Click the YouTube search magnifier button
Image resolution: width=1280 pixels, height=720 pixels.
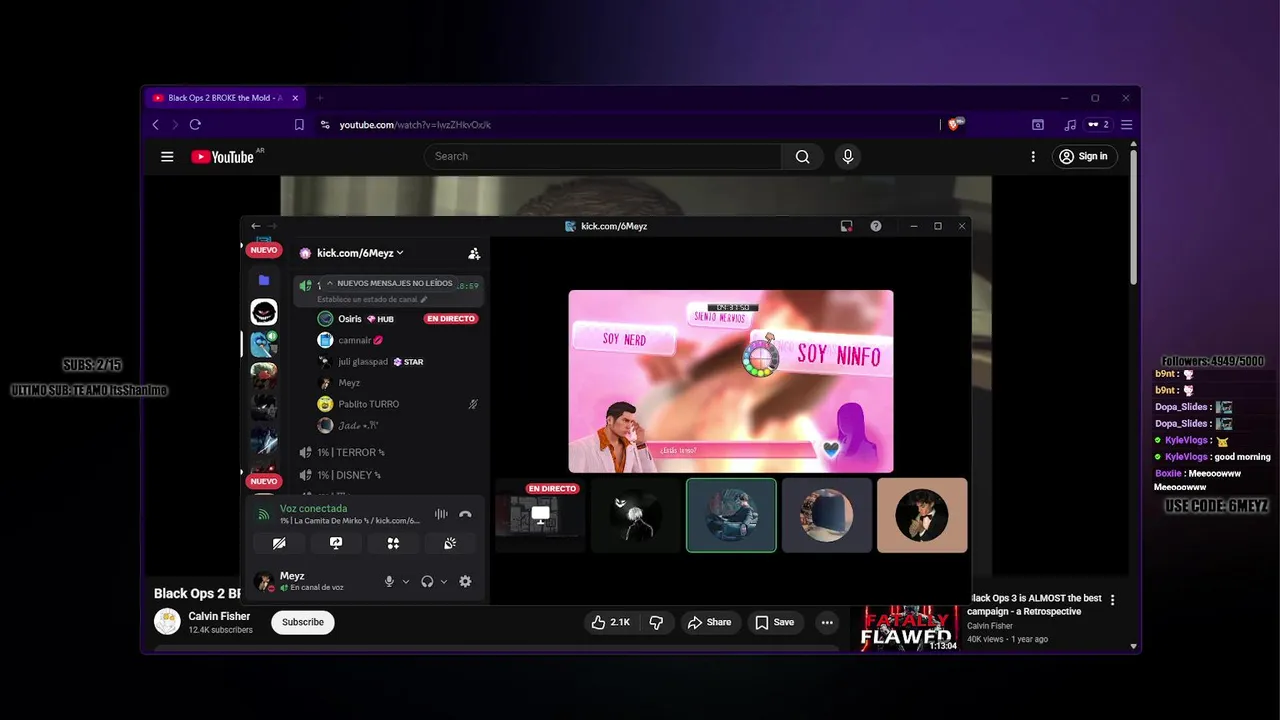point(802,157)
